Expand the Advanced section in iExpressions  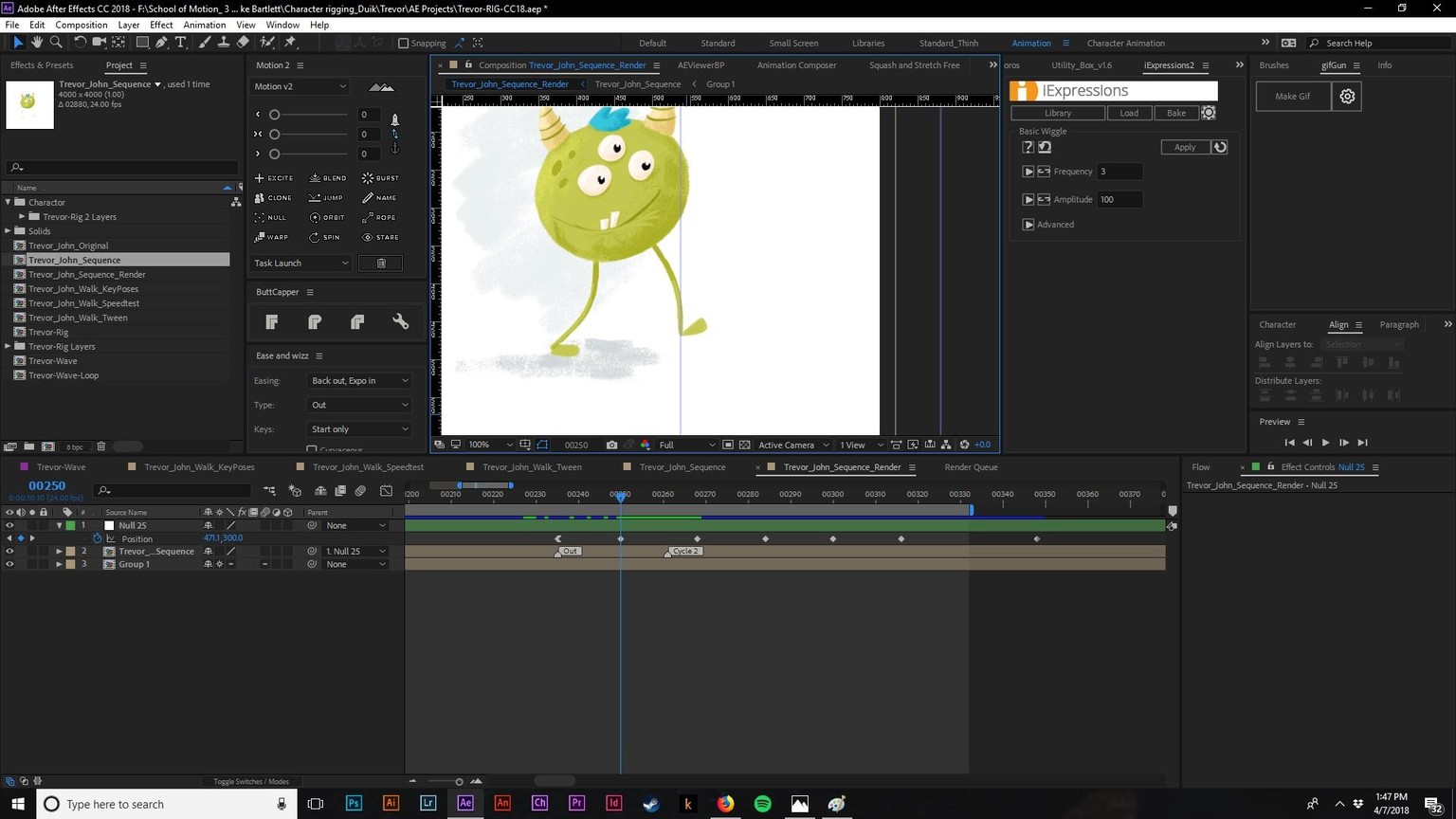point(1028,225)
